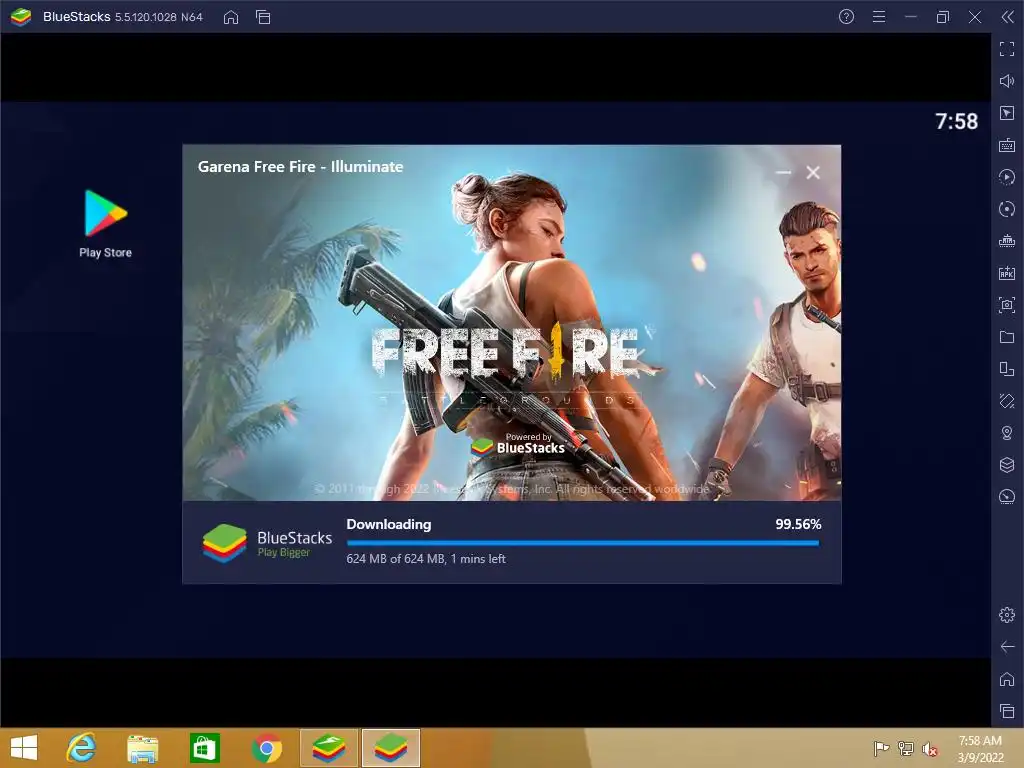1024x768 pixels.
Task: Open BlueStacks settings gear icon
Action: tap(1007, 615)
